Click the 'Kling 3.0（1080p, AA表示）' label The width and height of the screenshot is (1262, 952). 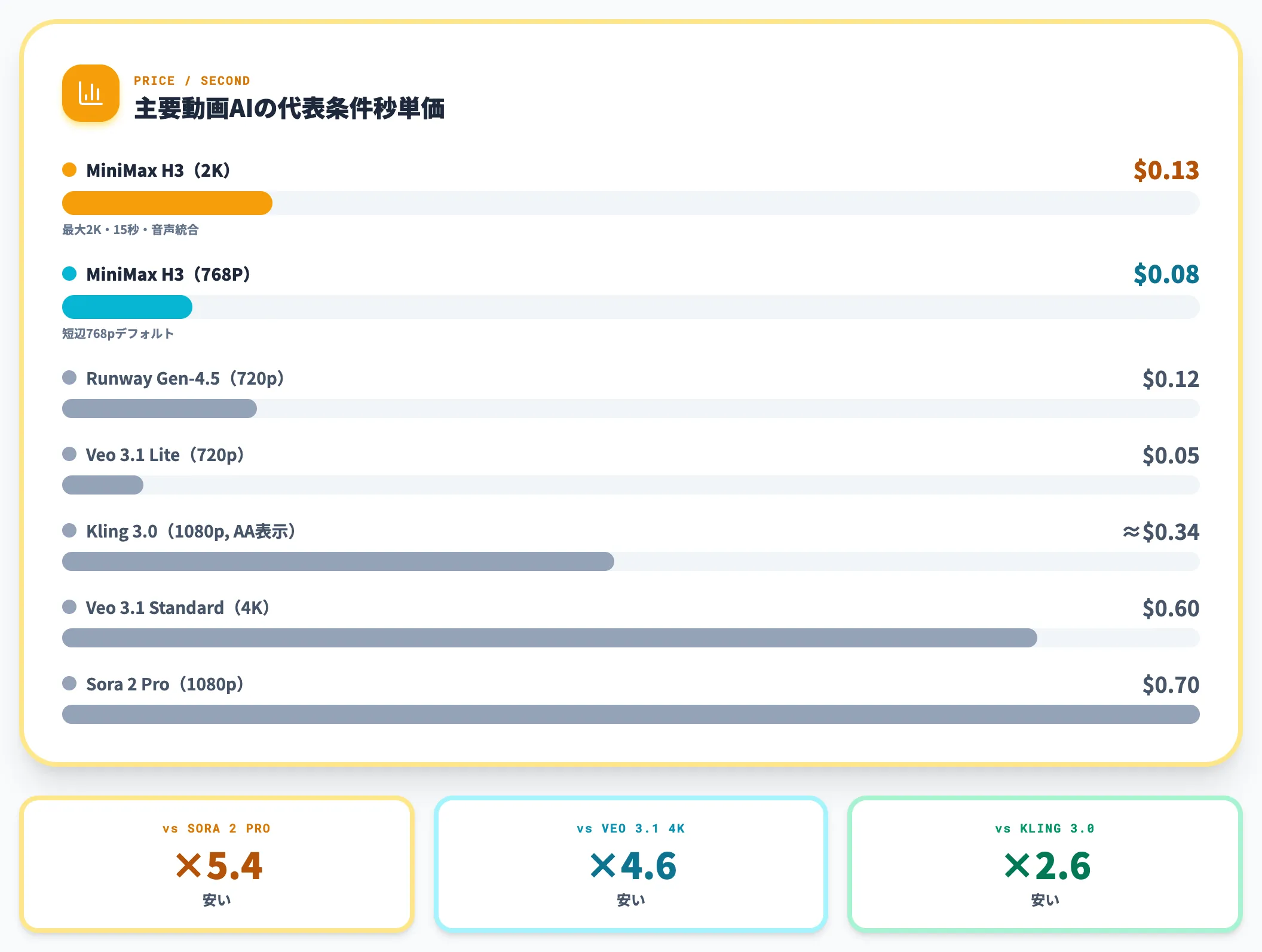tap(191, 531)
